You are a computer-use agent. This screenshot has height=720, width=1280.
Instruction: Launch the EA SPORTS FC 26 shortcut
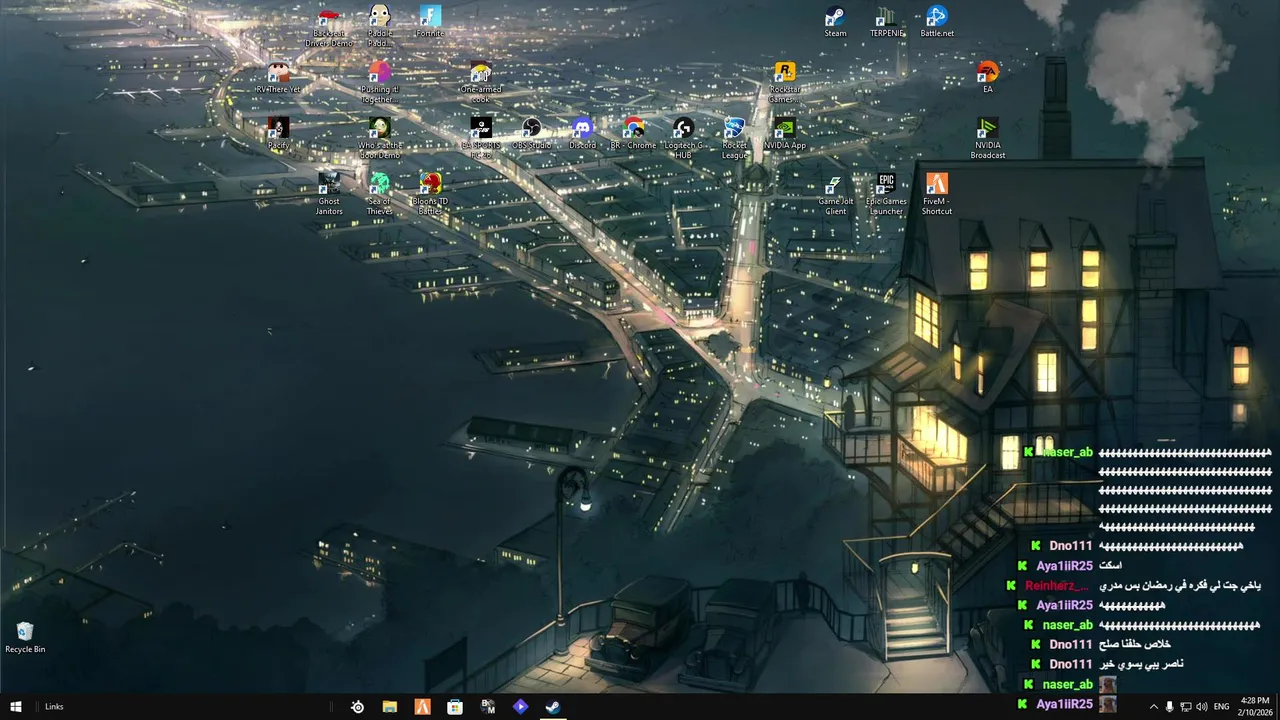481,139
